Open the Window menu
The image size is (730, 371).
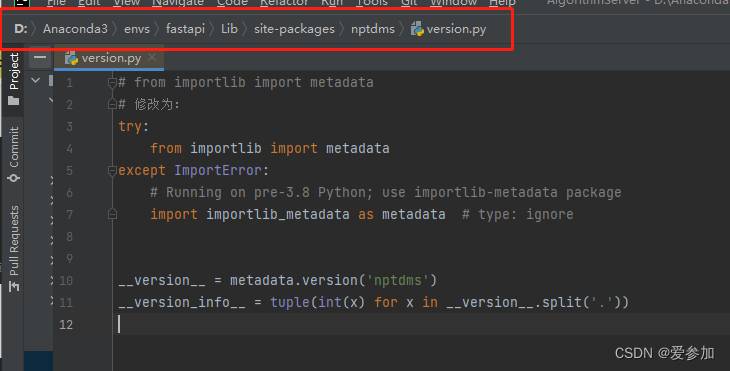tap(453, 3)
